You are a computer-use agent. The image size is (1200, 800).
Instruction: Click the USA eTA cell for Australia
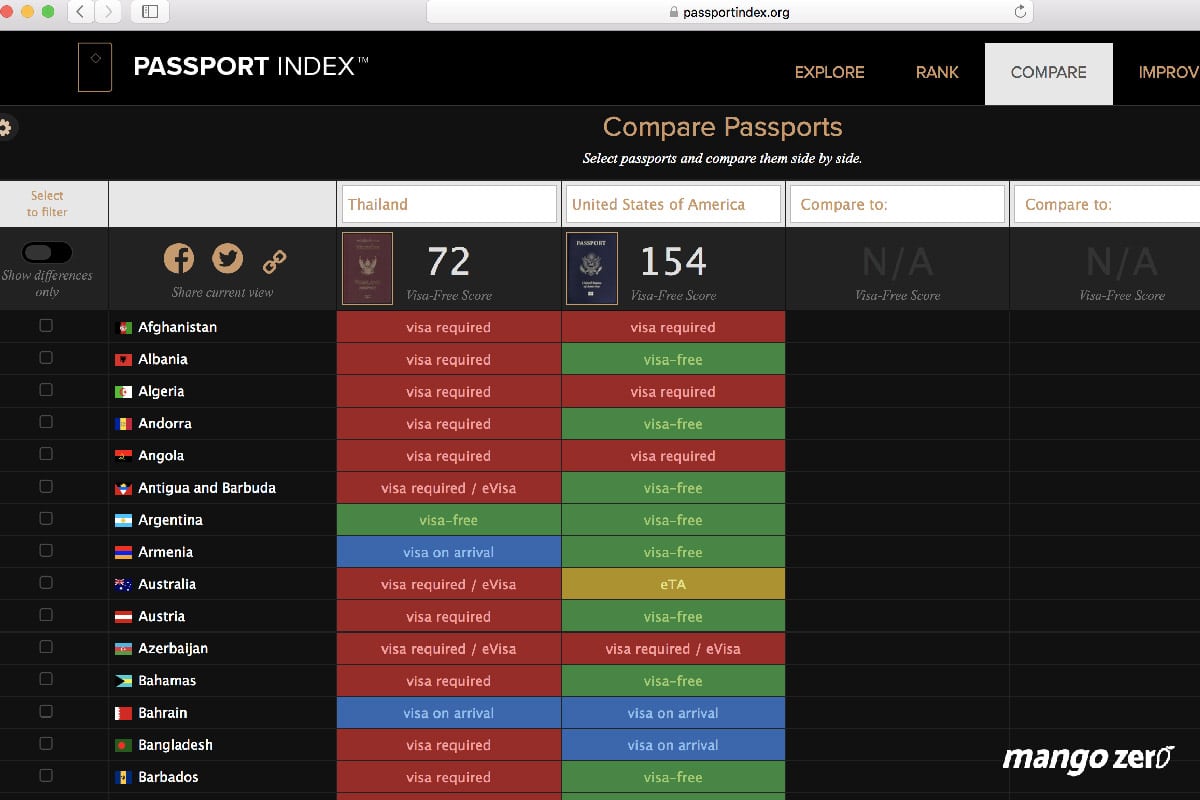click(x=673, y=584)
